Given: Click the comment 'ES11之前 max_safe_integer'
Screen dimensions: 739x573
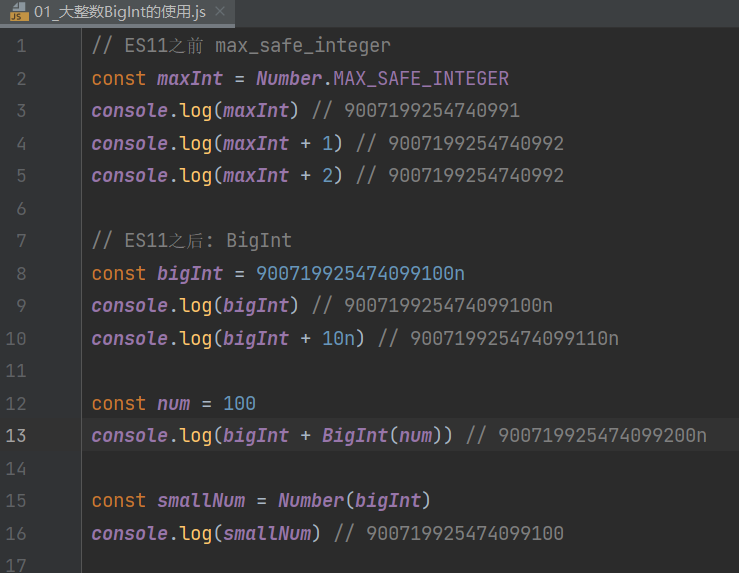Looking at the screenshot, I should pyautogui.click(x=257, y=46).
